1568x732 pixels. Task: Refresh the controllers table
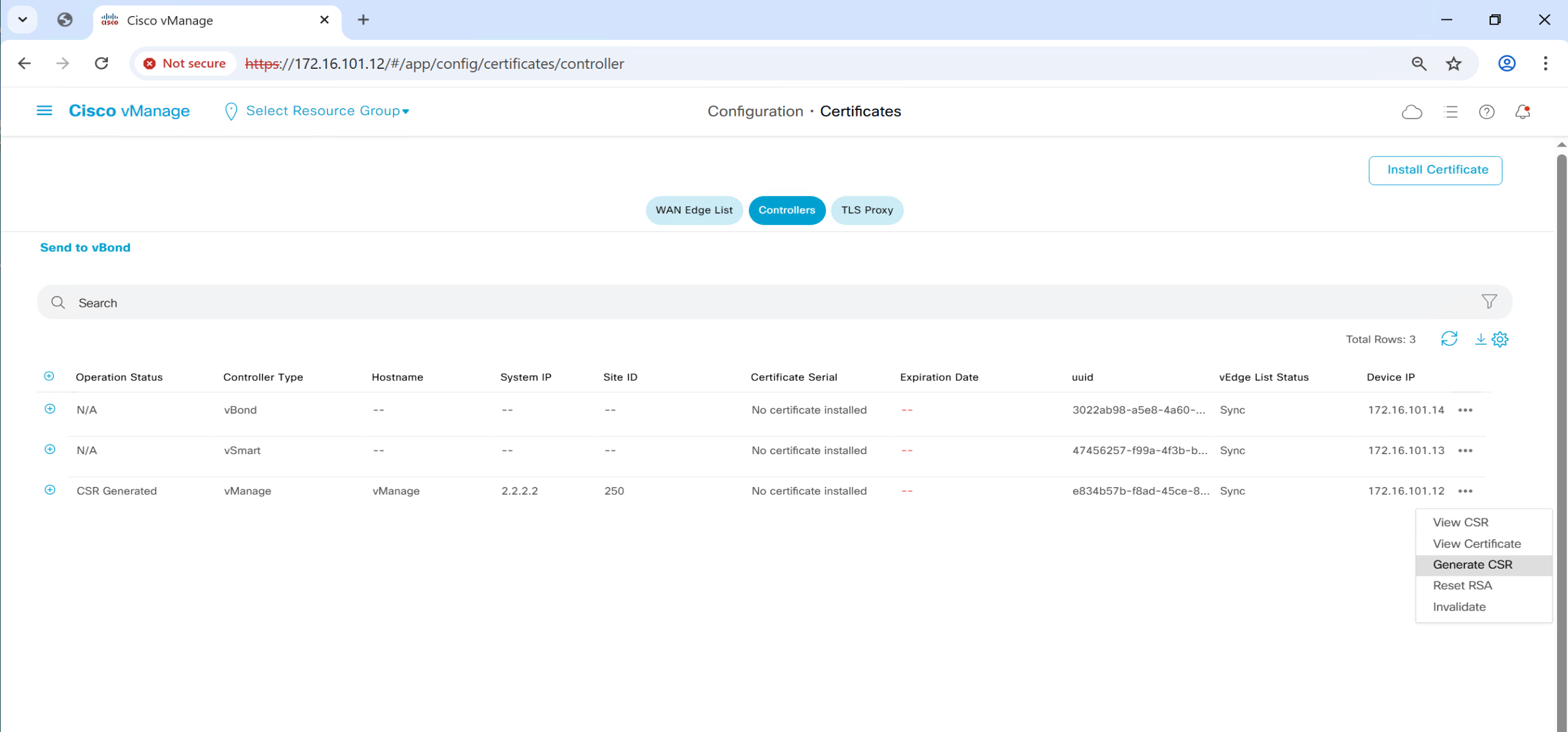1449,339
